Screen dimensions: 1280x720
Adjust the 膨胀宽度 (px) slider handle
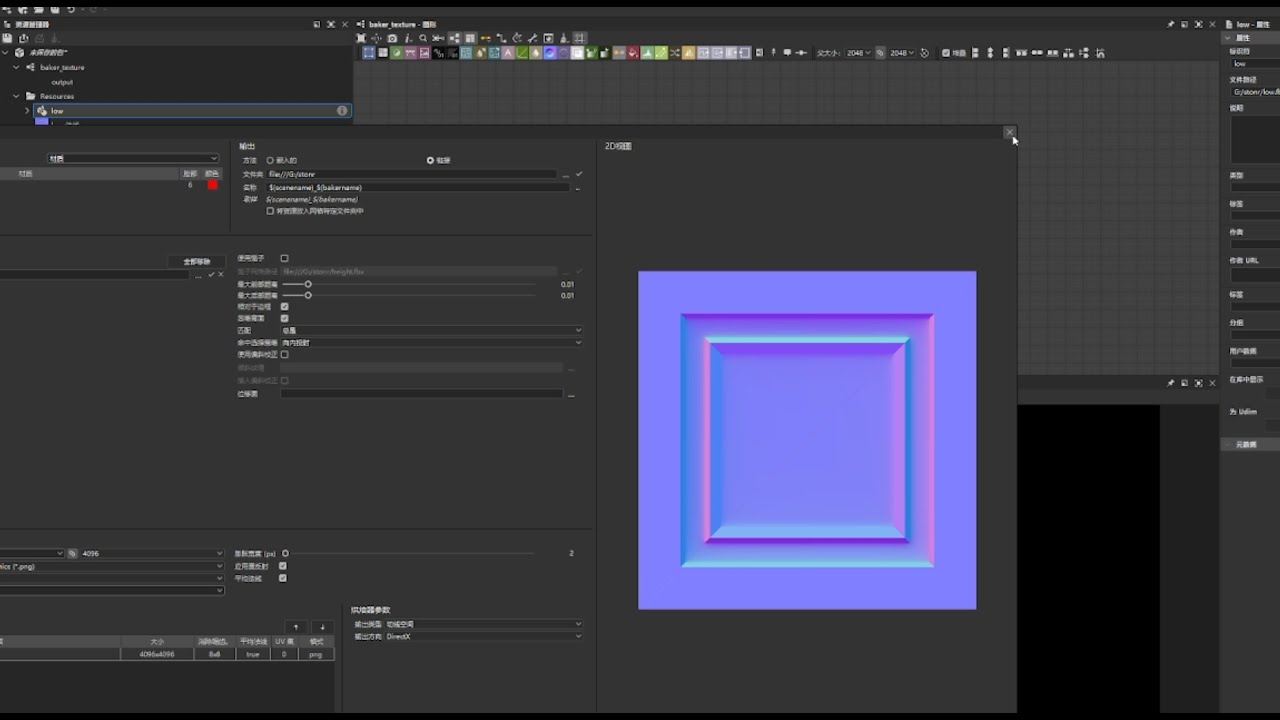tap(285, 553)
